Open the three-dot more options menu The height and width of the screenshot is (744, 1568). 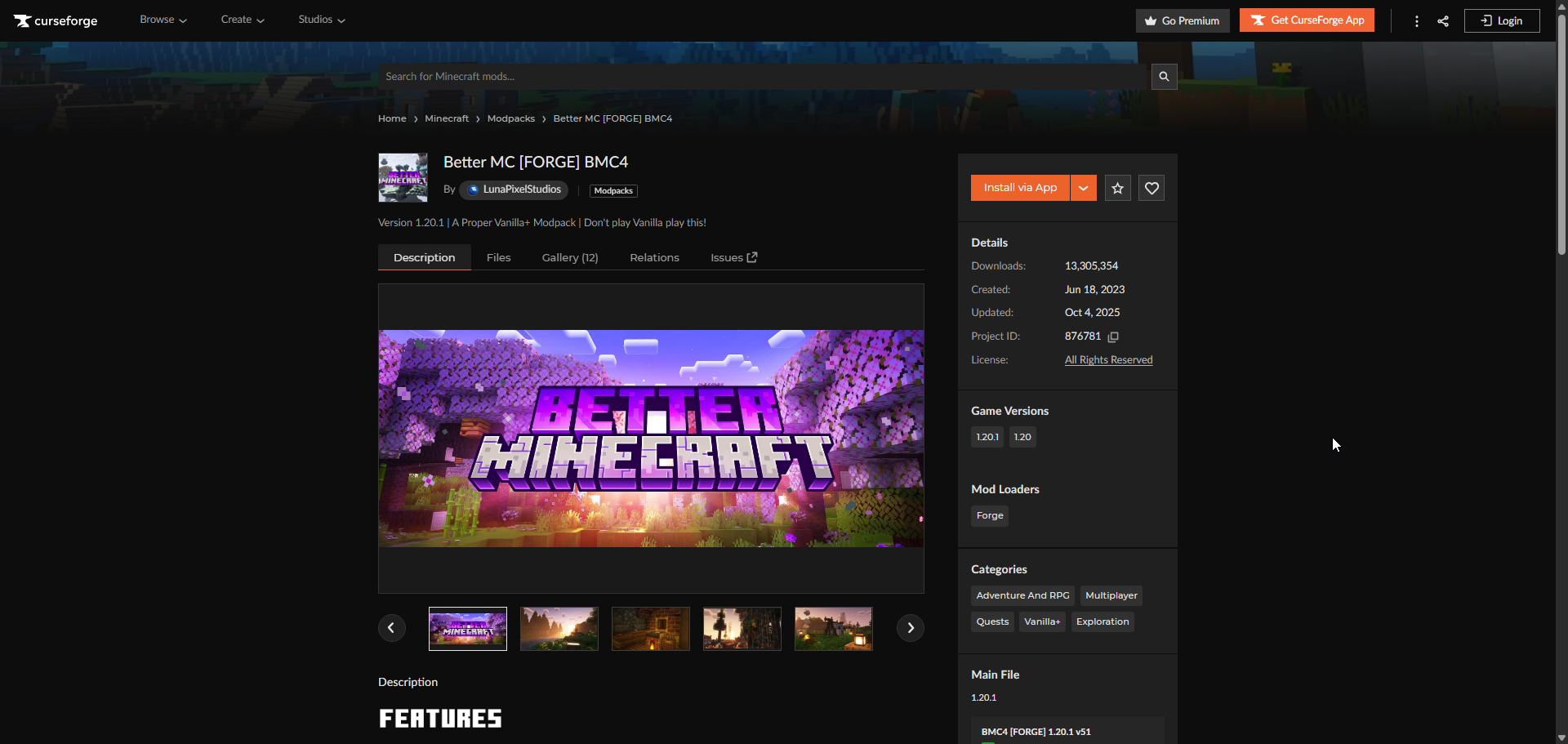point(1416,21)
